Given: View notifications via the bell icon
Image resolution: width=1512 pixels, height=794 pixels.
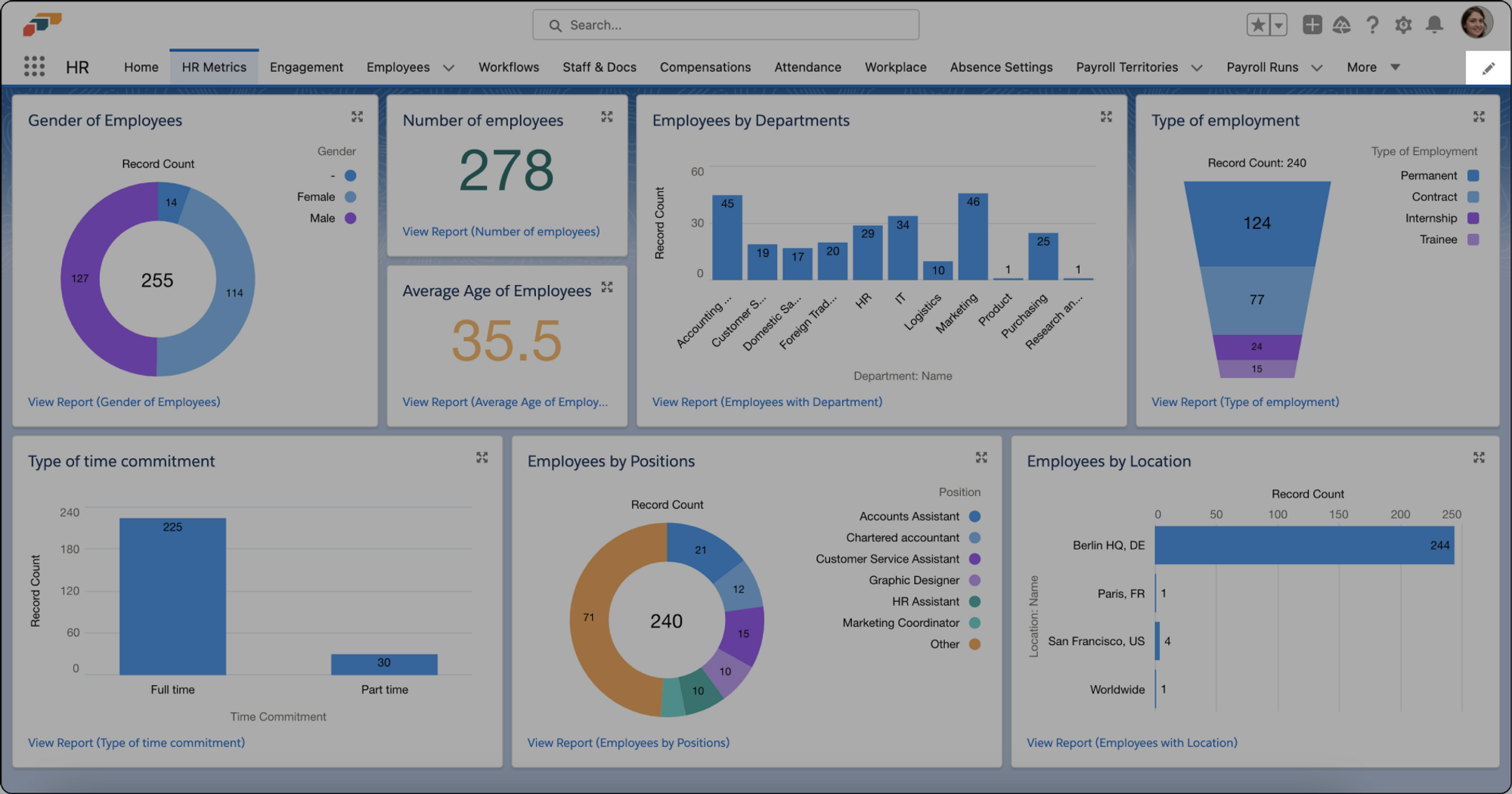Looking at the screenshot, I should pos(1433,24).
